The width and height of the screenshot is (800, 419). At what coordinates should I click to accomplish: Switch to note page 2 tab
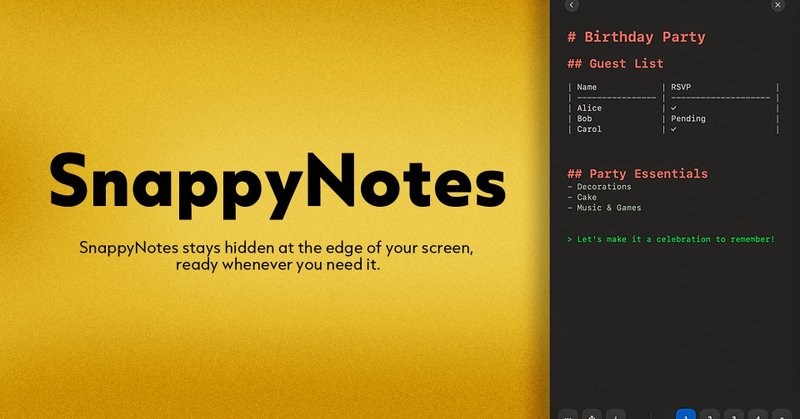click(x=710, y=414)
